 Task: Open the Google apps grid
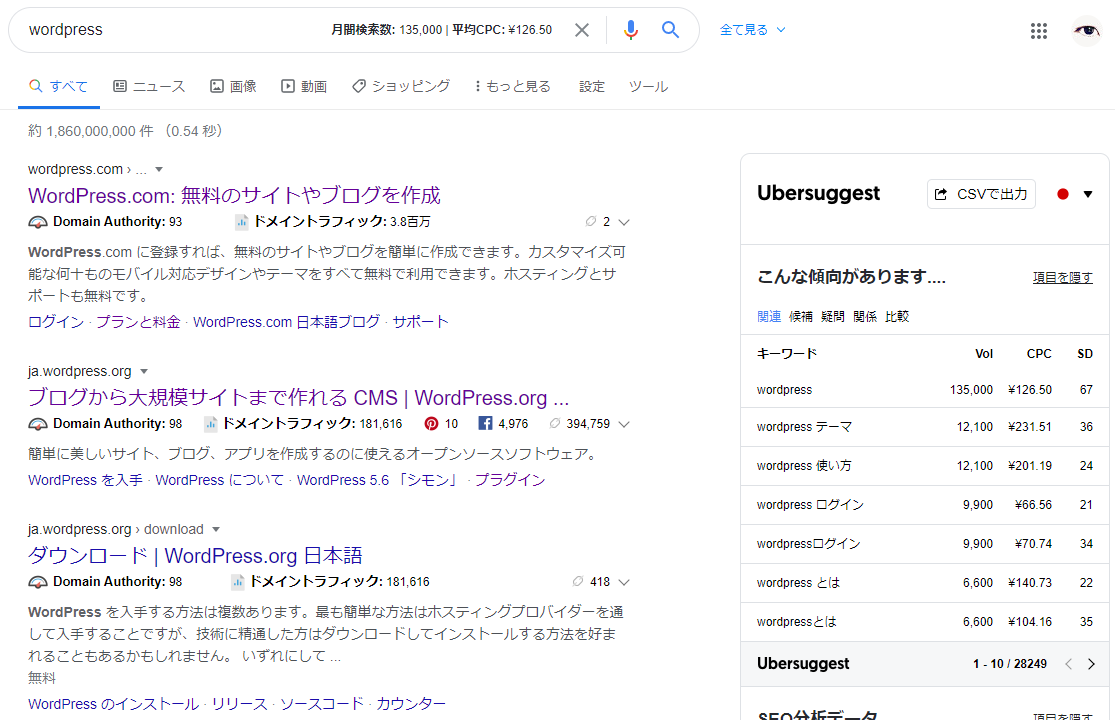(1038, 31)
